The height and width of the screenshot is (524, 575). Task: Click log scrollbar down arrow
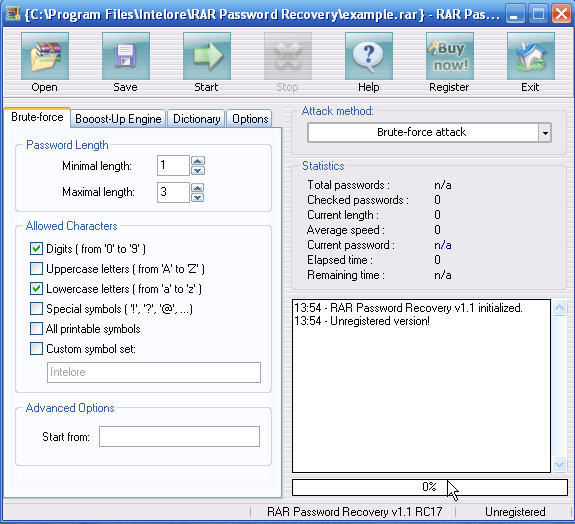[560, 464]
